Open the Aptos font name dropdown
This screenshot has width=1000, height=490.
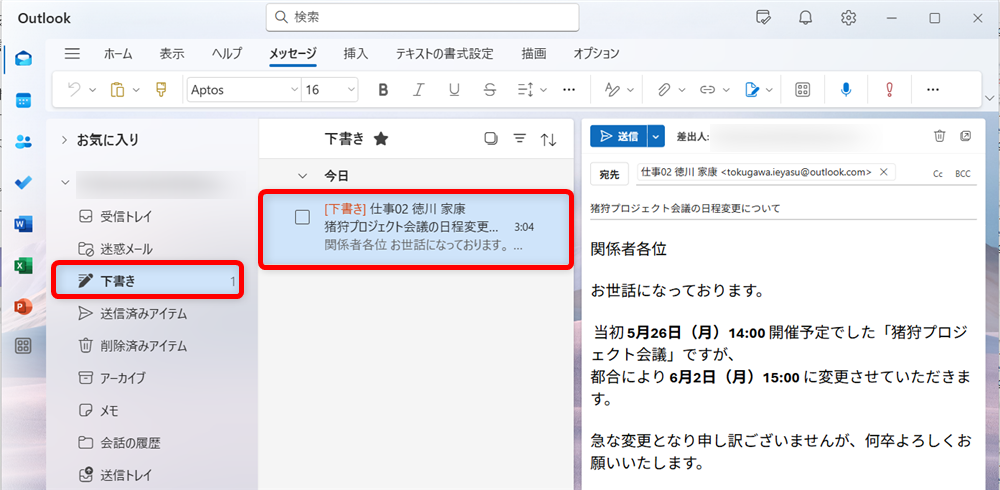pyautogui.click(x=294, y=90)
